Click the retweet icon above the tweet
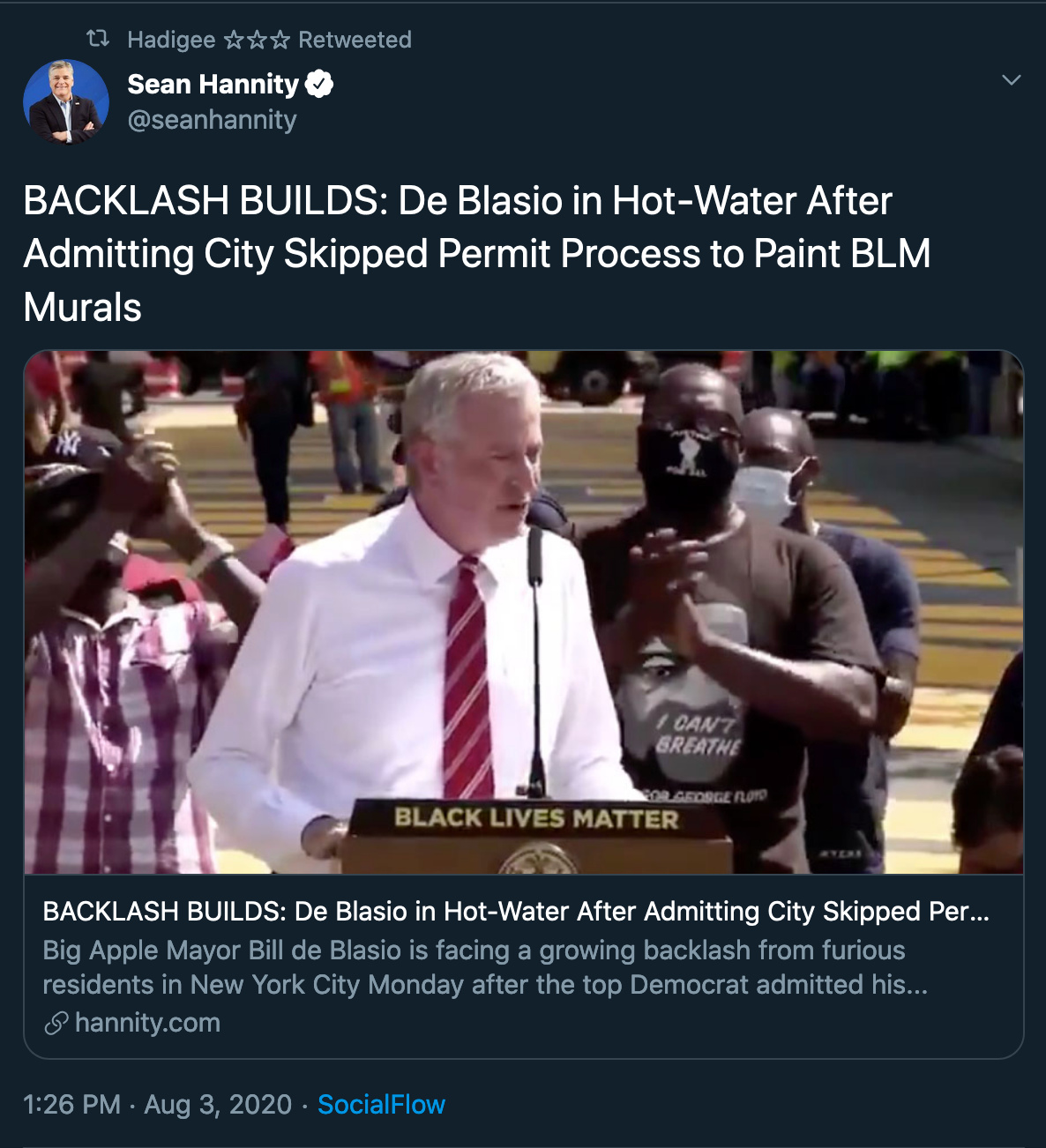This screenshot has height=1148, width=1046. coord(98,39)
